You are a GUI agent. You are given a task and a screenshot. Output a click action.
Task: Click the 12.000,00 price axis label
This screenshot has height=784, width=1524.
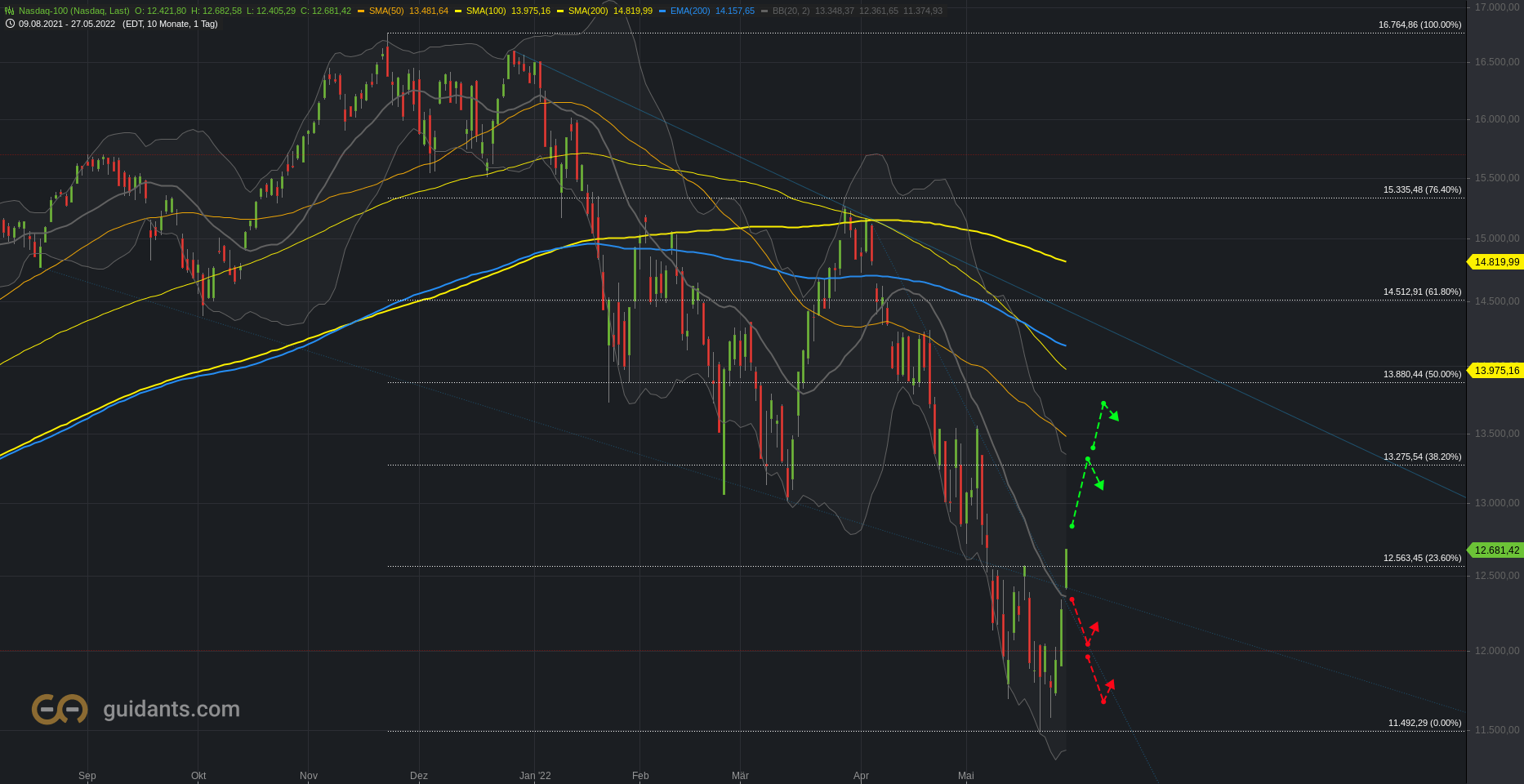click(1497, 651)
